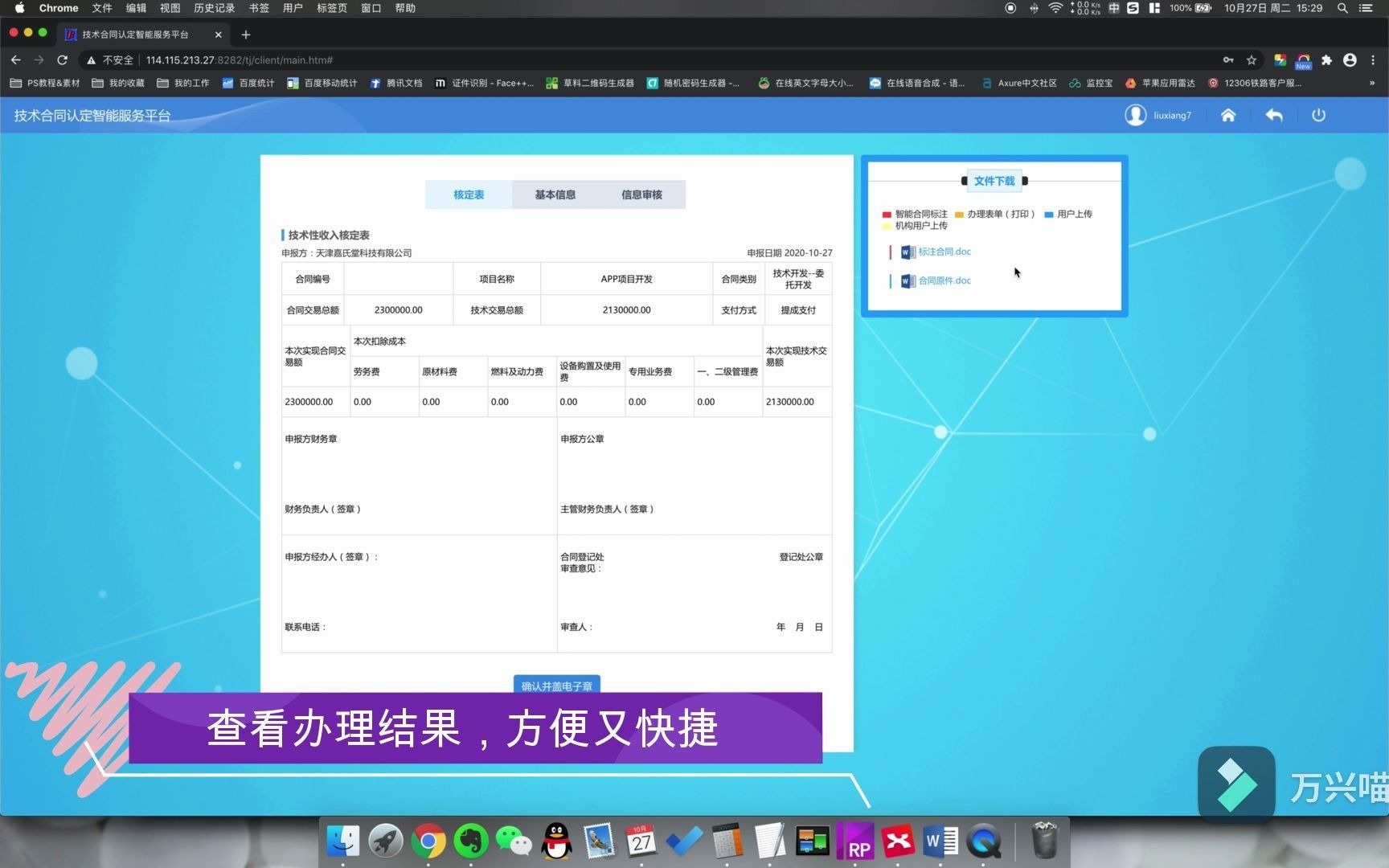This screenshot has width=1389, height=868.
Task: Open the 合同原件.doc download link
Action: pos(944,281)
